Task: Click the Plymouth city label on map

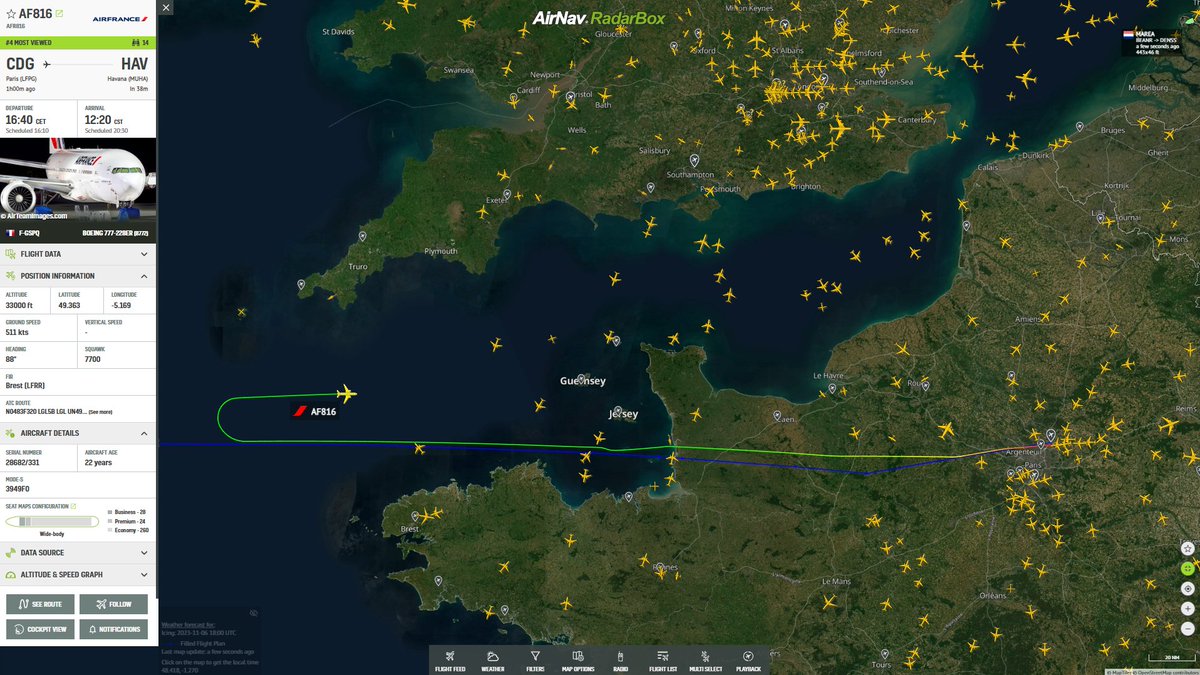Action: click(x=441, y=251)
